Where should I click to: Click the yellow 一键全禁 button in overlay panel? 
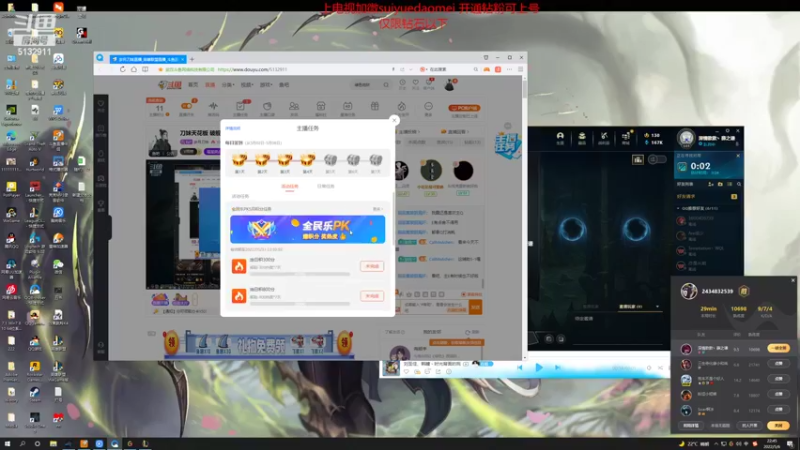point(779,348)
